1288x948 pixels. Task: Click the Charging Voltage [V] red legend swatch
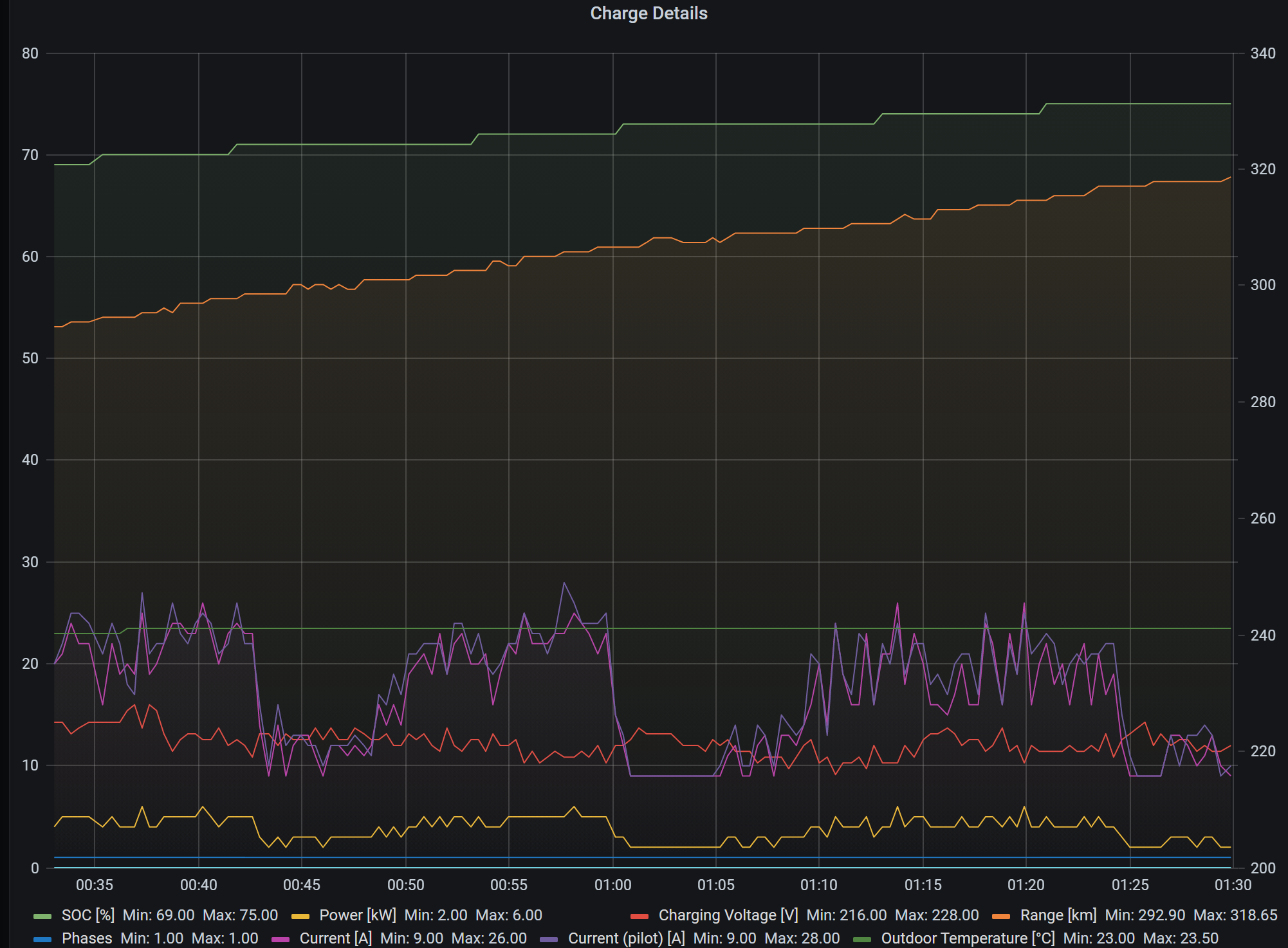pyautogui.click(x=639, y=916)
